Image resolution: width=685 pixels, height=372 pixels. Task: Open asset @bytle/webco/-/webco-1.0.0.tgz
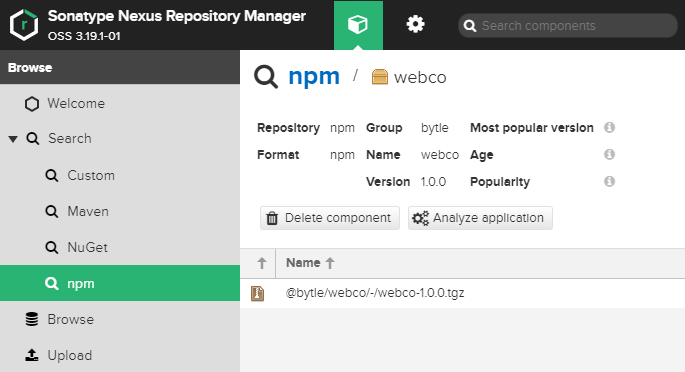coord(375,293)
